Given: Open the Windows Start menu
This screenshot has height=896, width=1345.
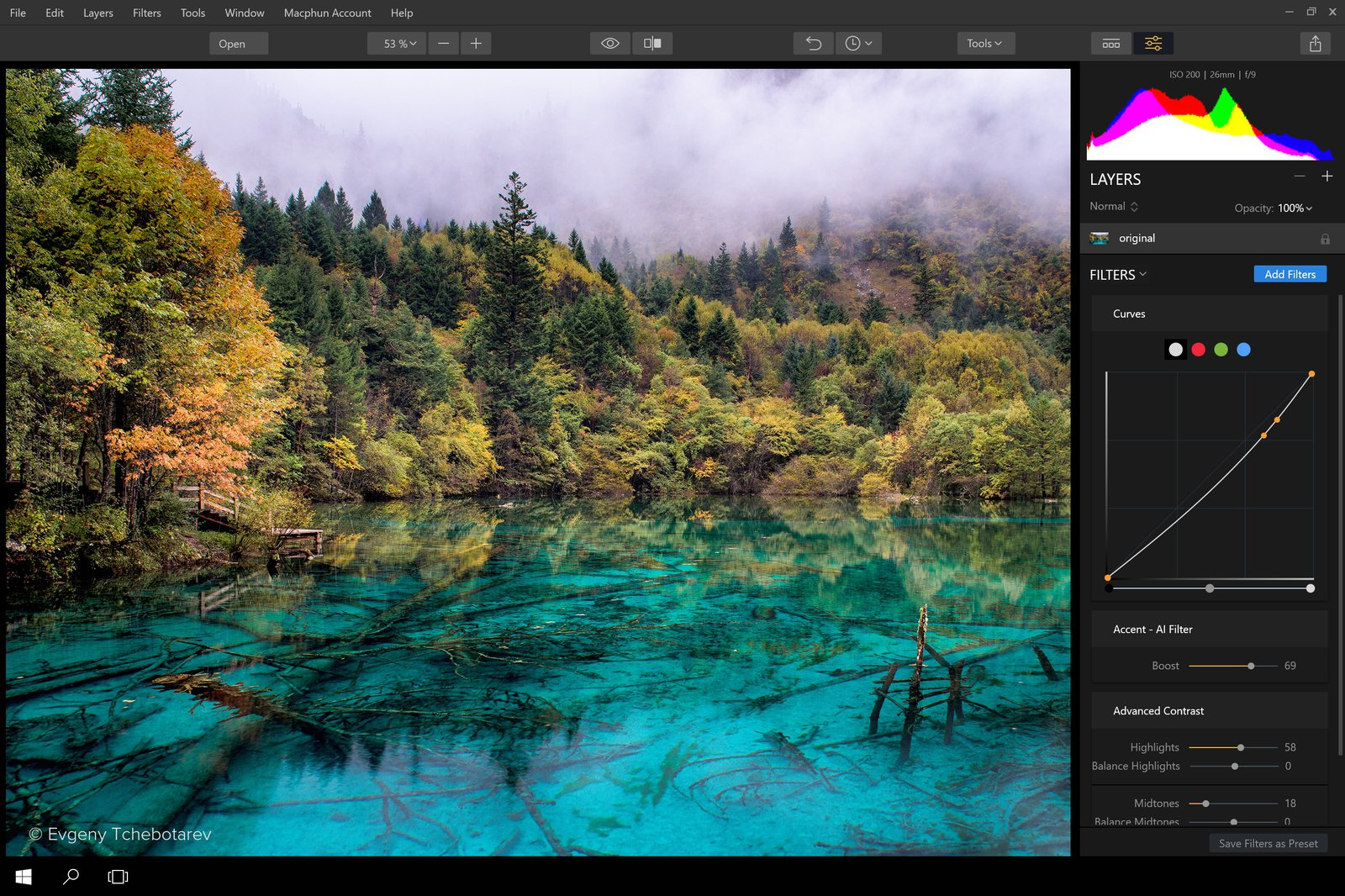Looking at the screenshot, I should [24, 877].
